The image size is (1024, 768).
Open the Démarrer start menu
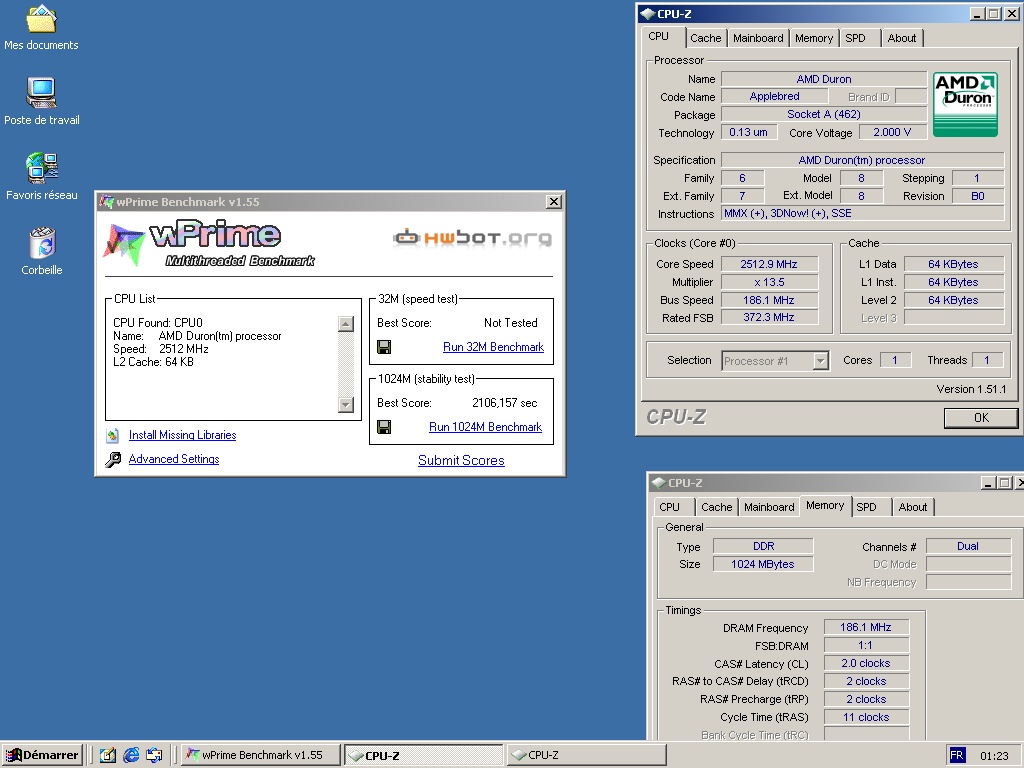pos(42,755)
